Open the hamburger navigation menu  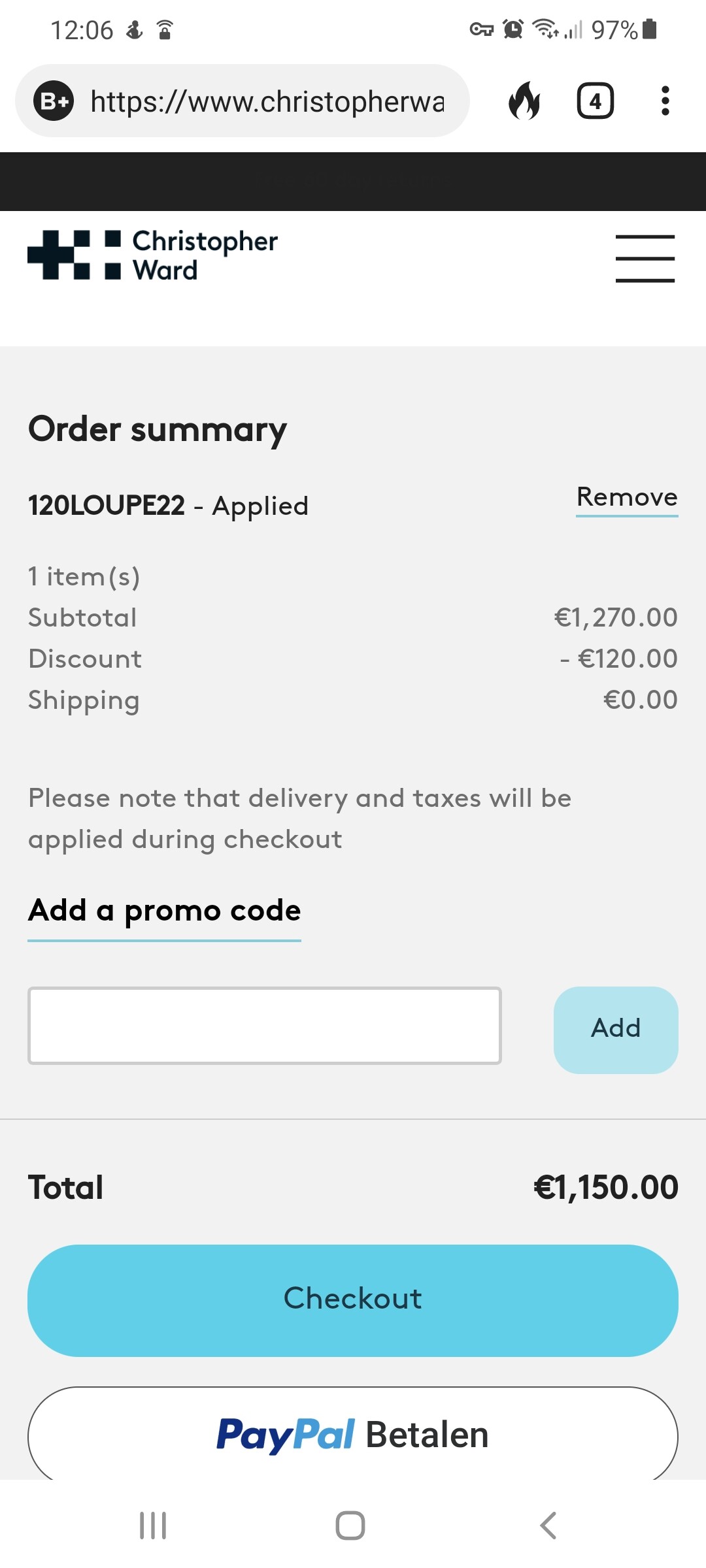tap(645, 259)
